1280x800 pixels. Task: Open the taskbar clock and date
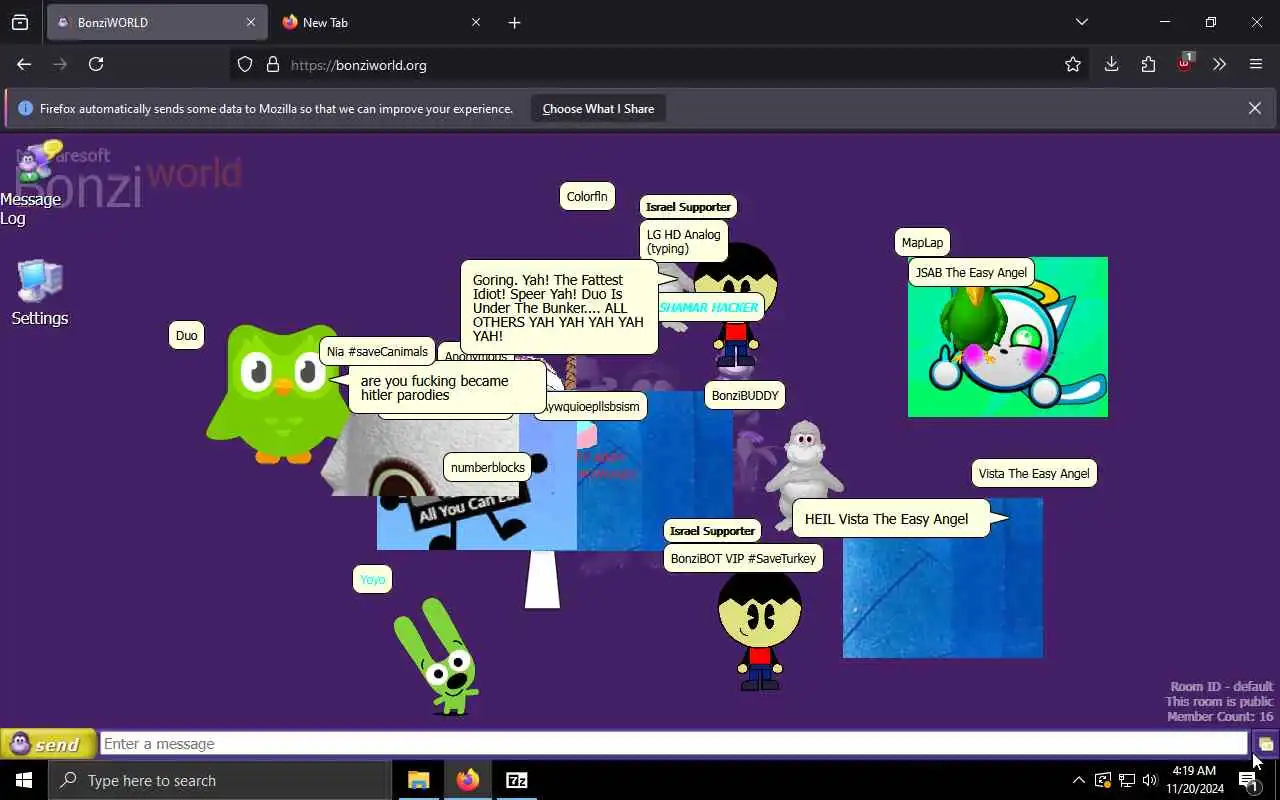point(1193,780)
